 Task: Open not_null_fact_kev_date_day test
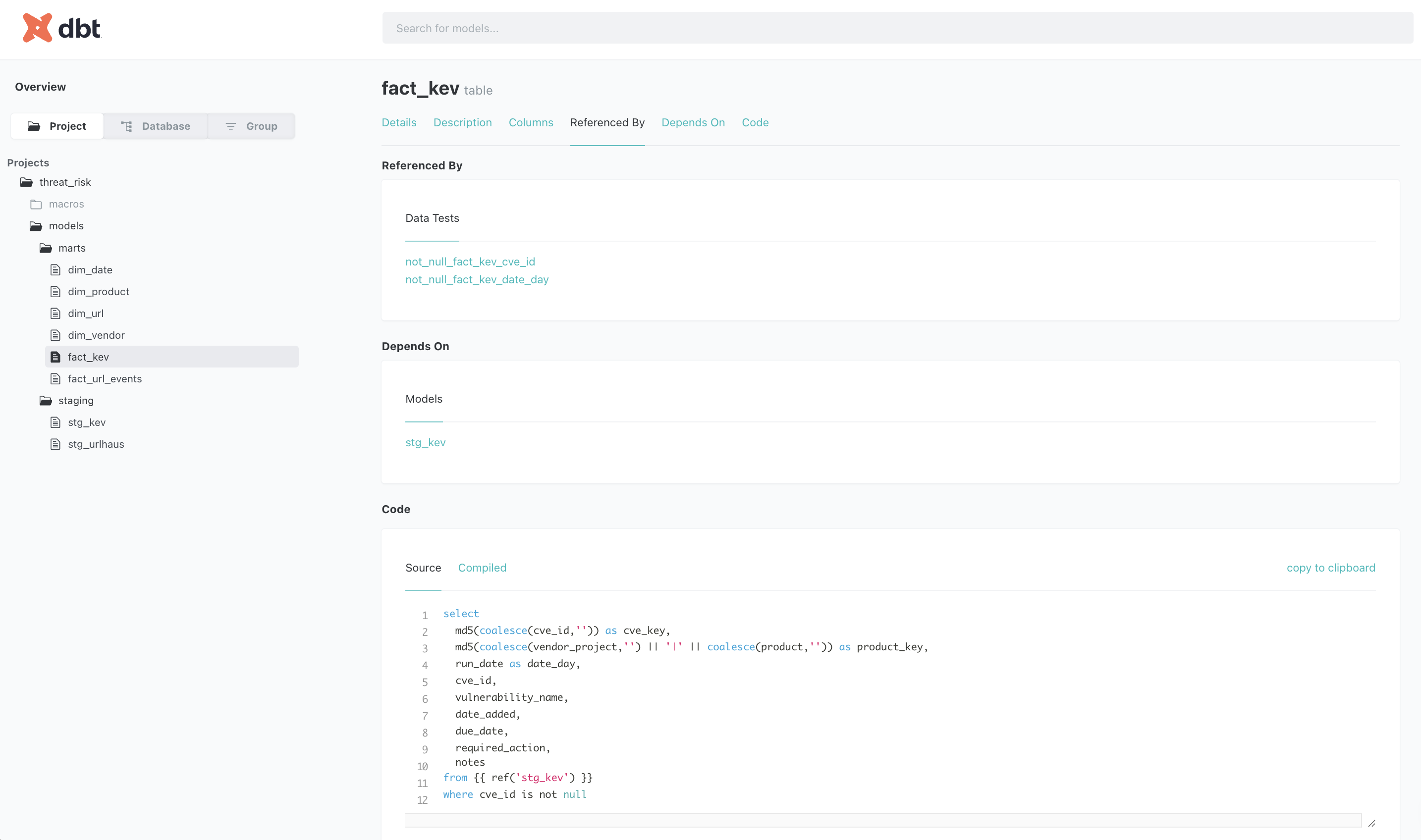click(477, 280)
